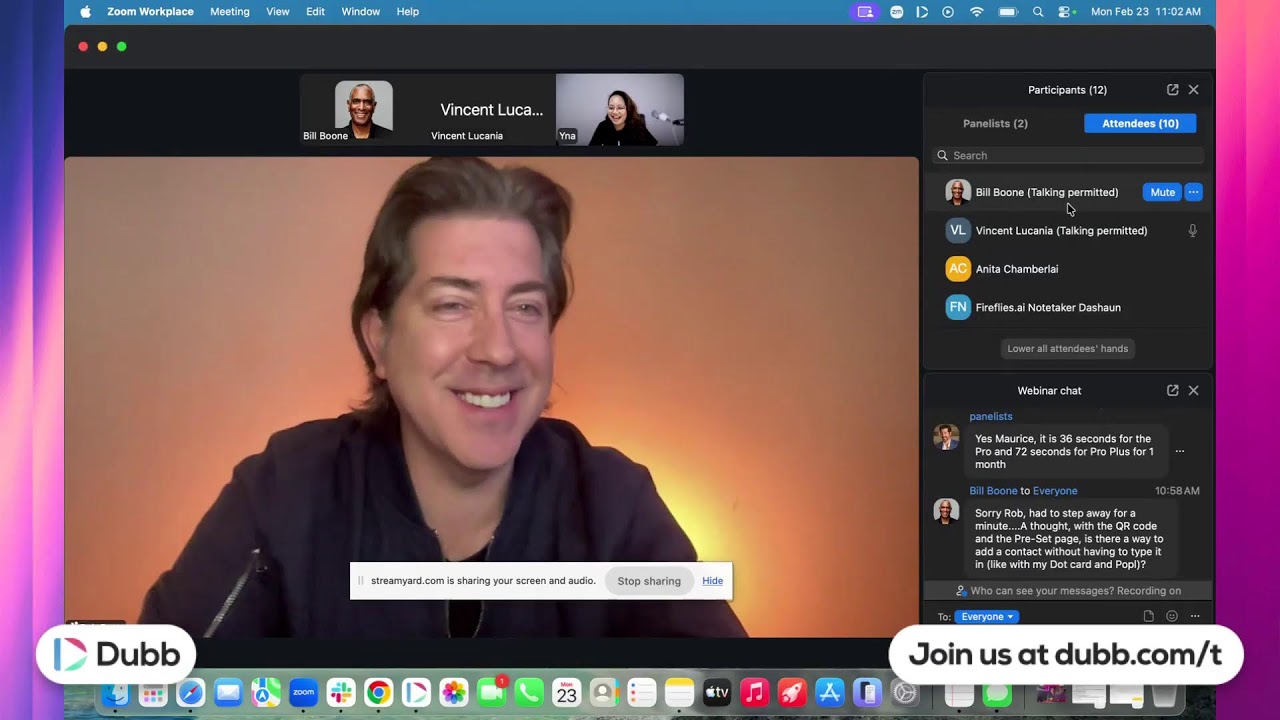Select Vincent Lucania in the attendee list
The height and width of the screenshot is (720, 1280).
click(x=1067, y=231)
